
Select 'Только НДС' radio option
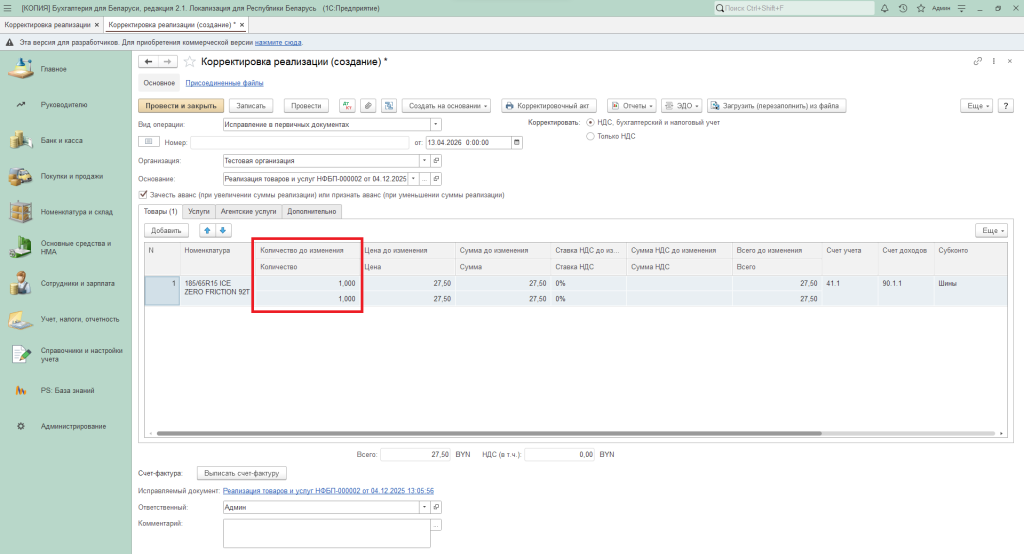(590, 135)
